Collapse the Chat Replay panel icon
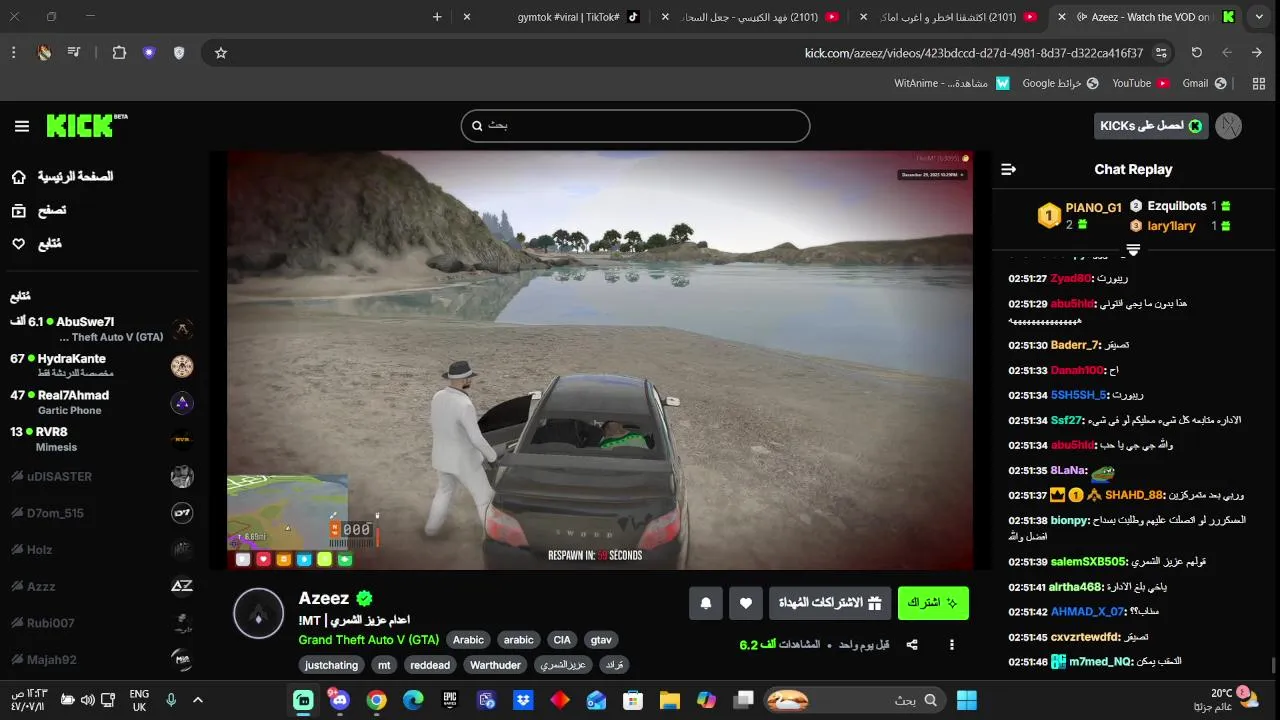This screenshot has width=1280, height=720. tap(1008, 170)
